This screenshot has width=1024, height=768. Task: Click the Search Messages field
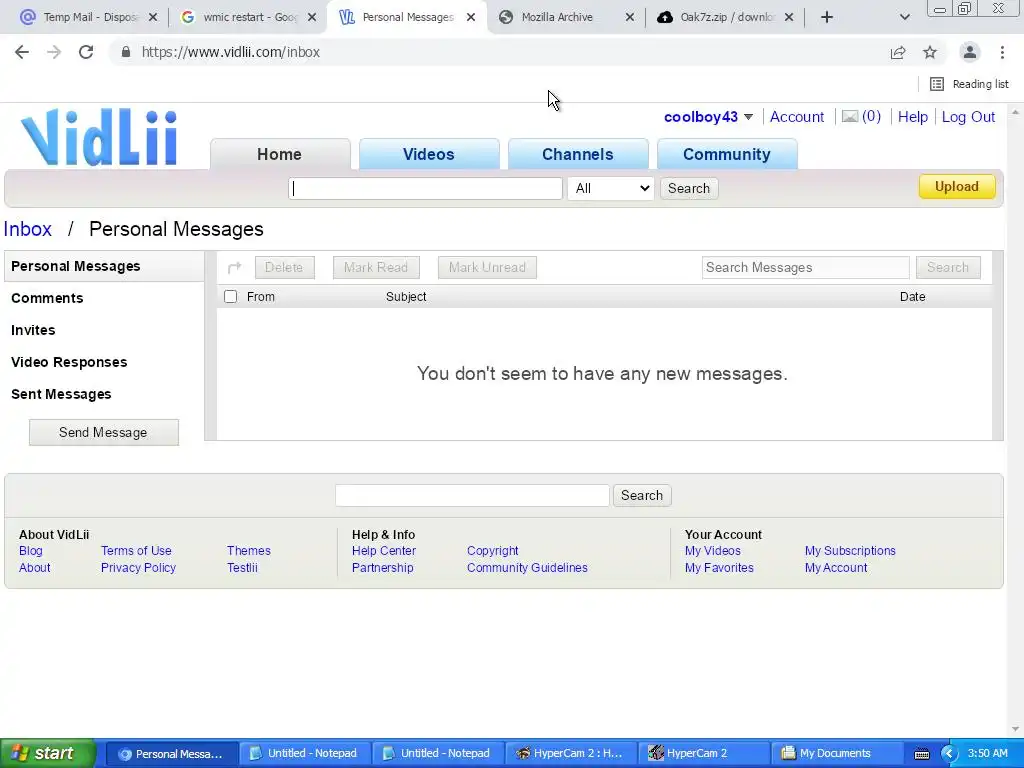(805, 267)
